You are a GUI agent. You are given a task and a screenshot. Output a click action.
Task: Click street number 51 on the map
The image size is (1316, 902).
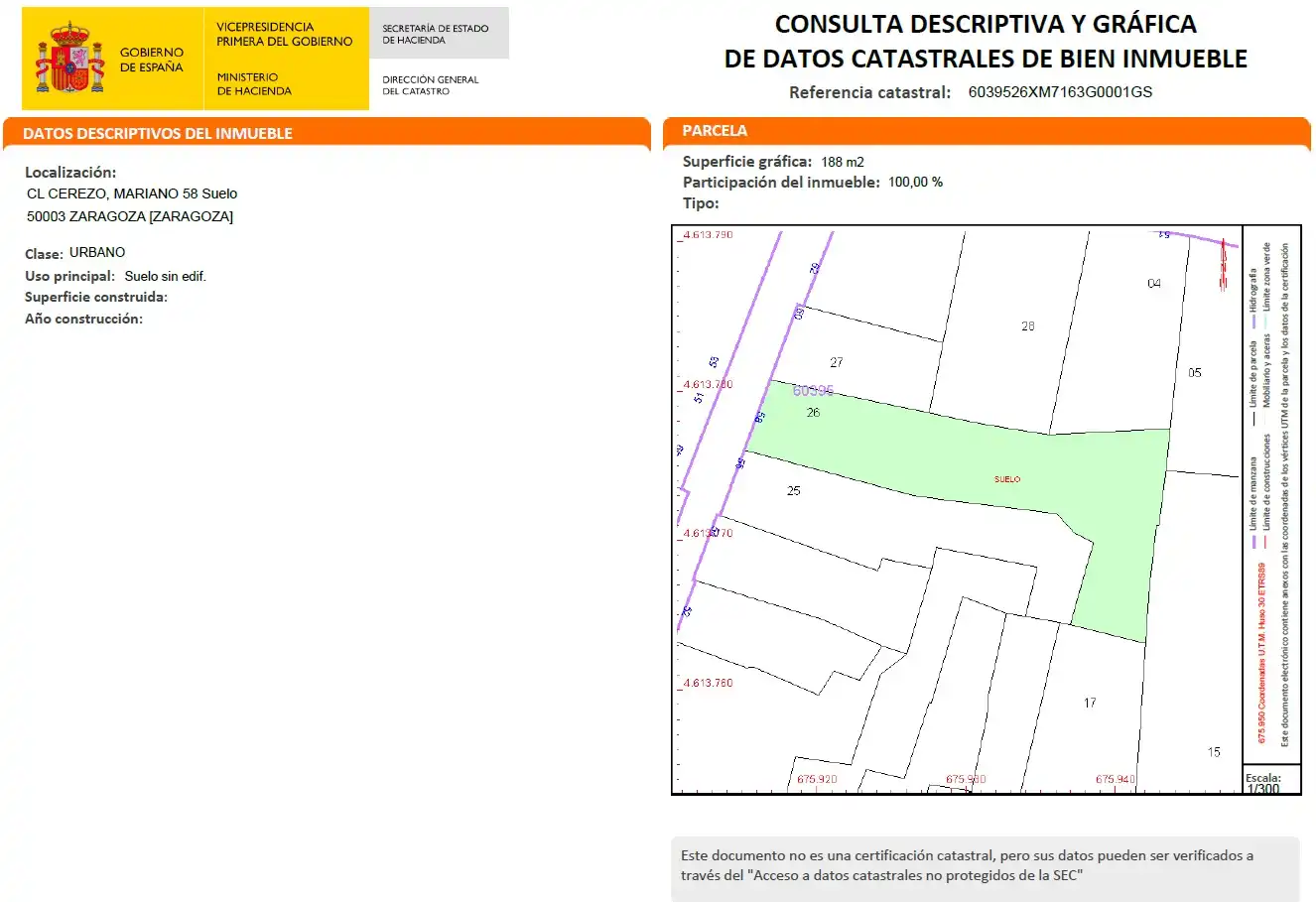coord(699,397)
